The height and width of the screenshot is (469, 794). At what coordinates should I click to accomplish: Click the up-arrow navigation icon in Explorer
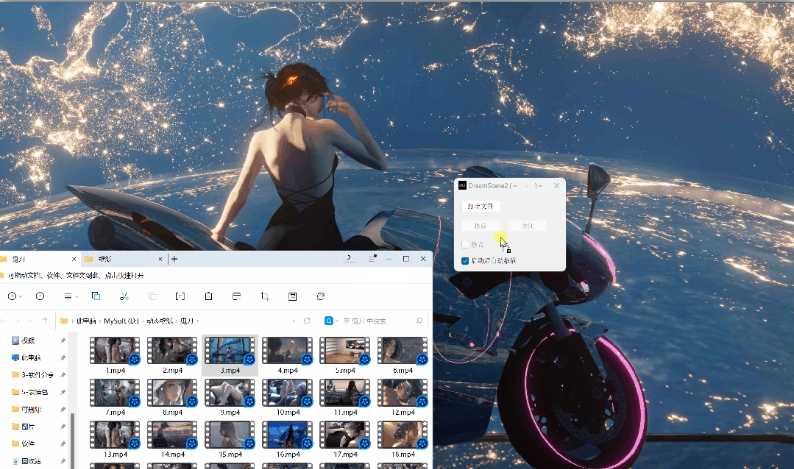point(45,321)
